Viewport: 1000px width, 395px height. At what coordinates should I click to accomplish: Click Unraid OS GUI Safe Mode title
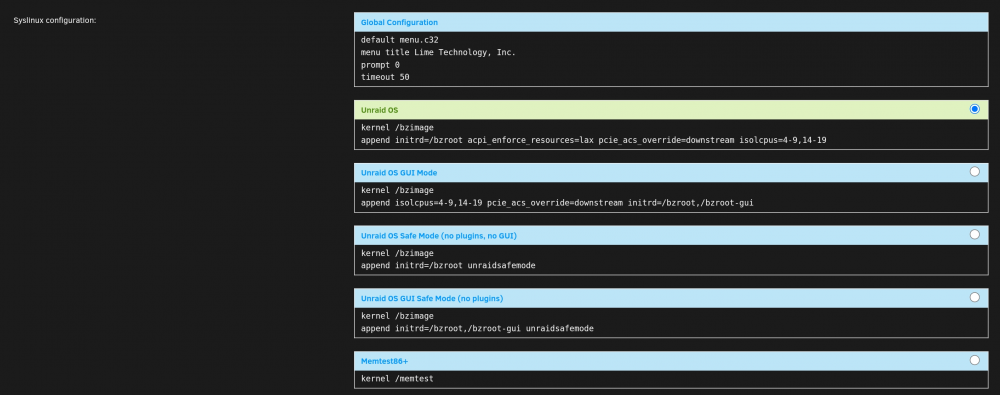432,299
